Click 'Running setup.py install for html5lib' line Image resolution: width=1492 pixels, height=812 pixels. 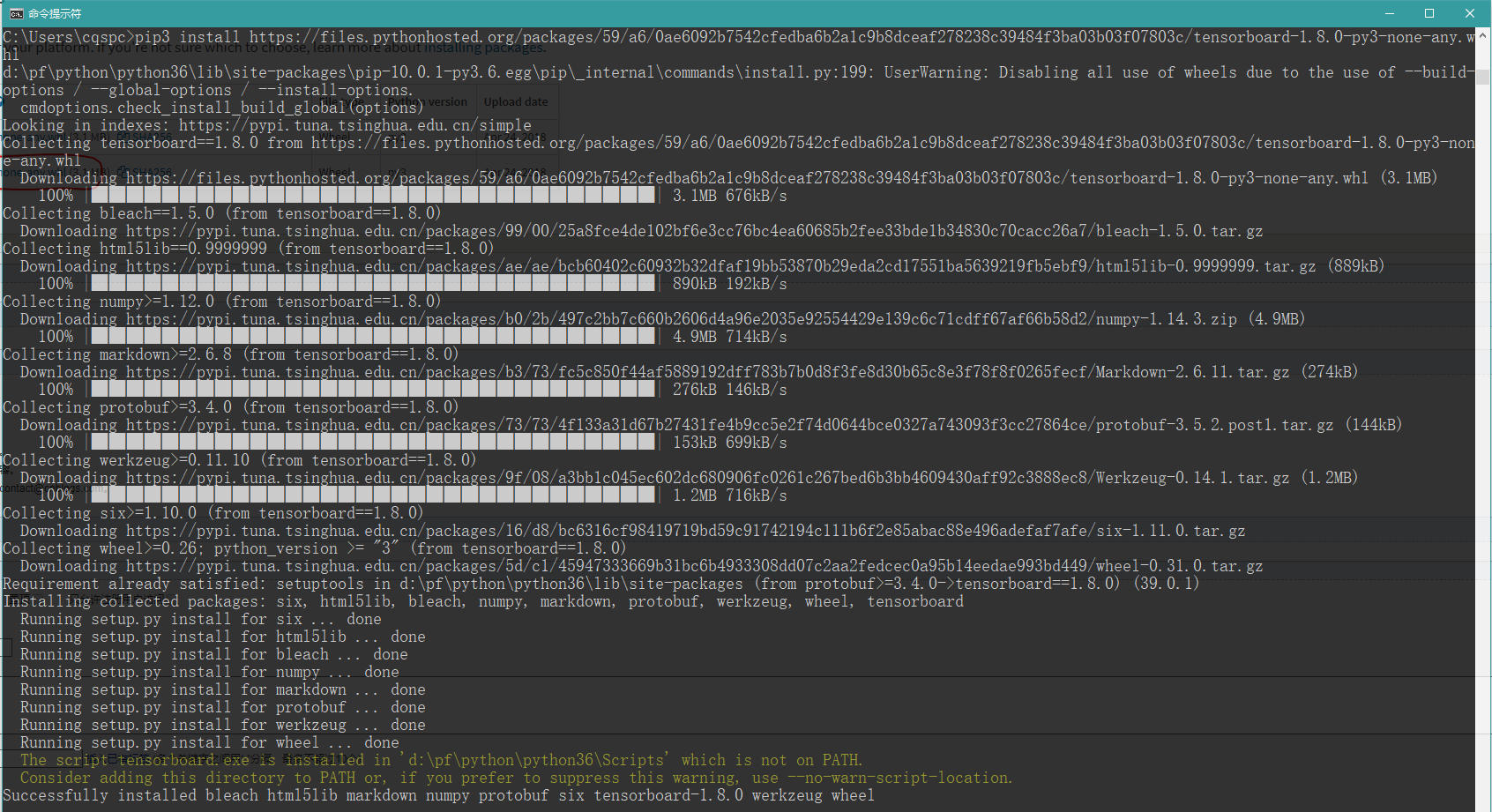(223, 637)
